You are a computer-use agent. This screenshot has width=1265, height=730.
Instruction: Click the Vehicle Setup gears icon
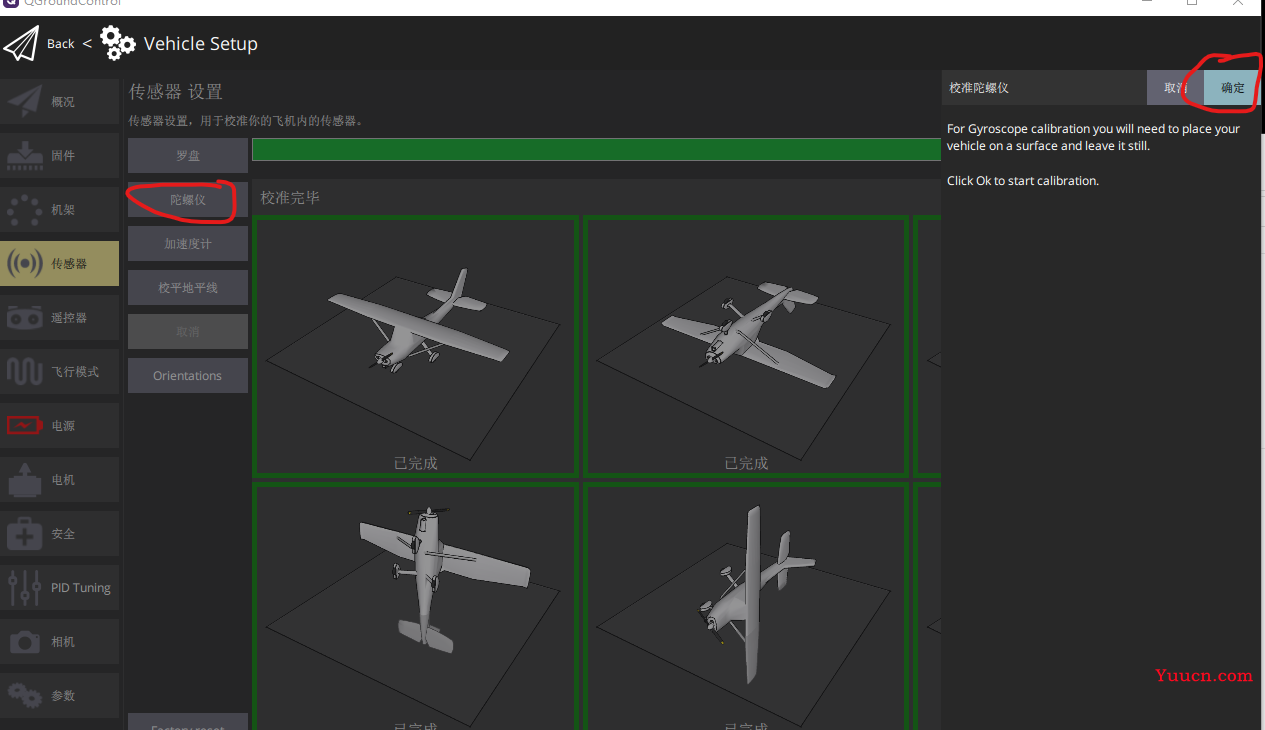click(118, 44)
